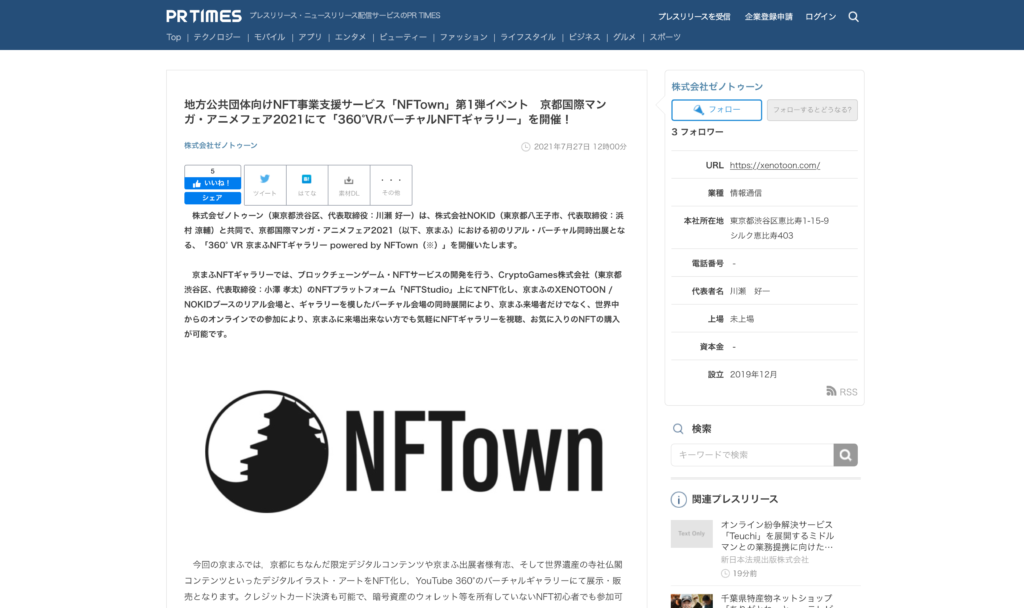Image resolution: width=1024 pixels, height=608 pixels.
Task: Click the フォローするとどうなる? button
Action: 812,110
